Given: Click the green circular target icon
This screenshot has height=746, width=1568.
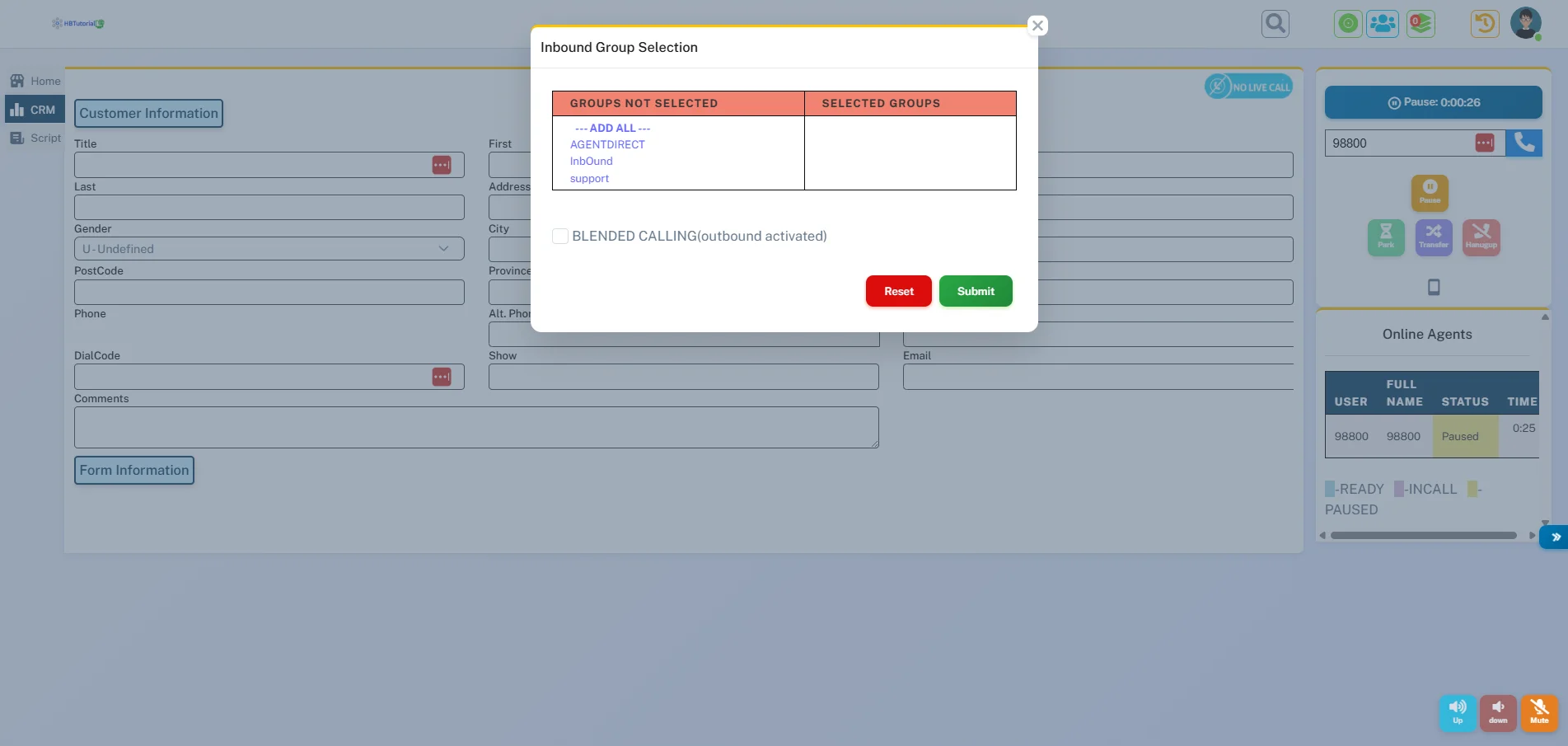Looking at the screenshot, I should point(1348,23).
